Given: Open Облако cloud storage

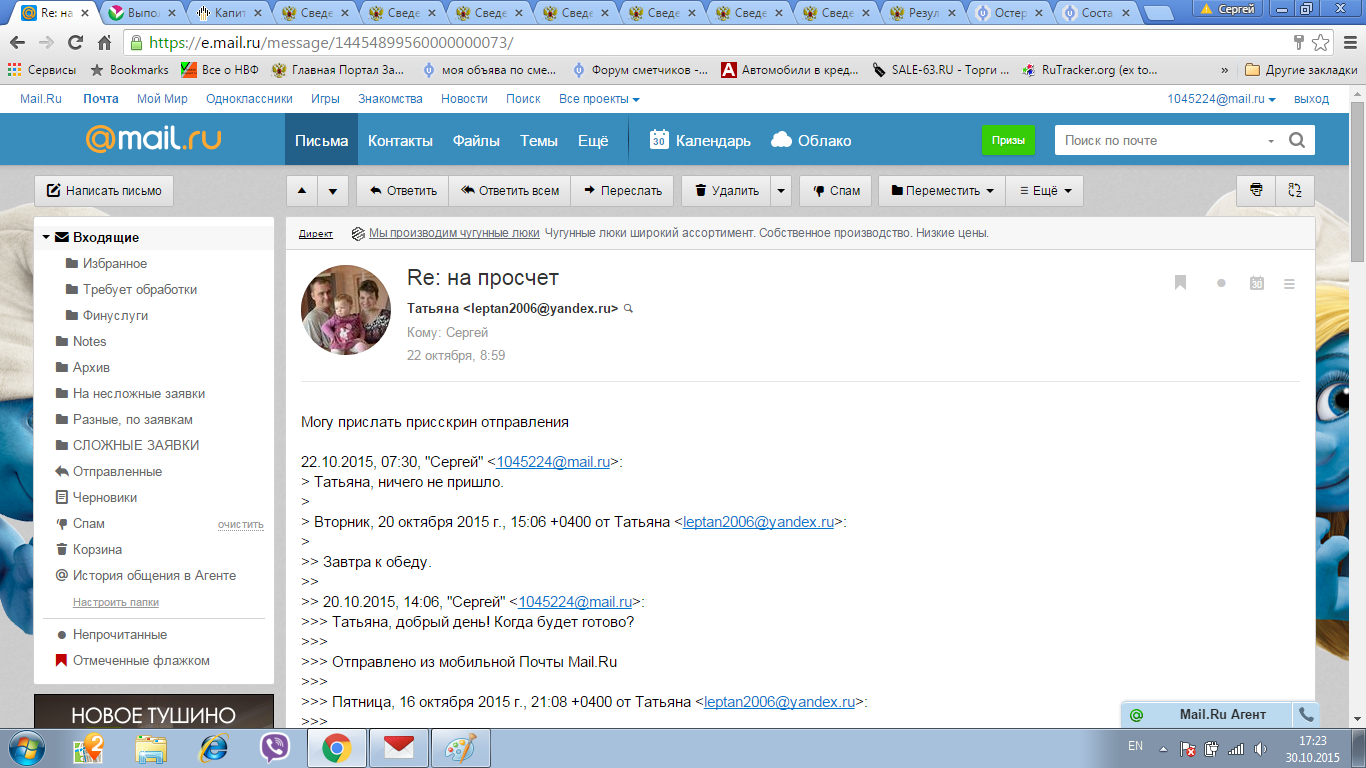Looking at the screenshot, I should point(811,140).
